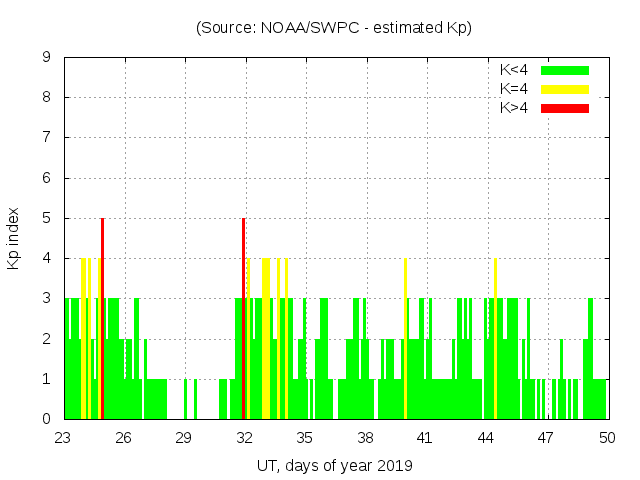The image size is (640, 480).
Task: Click the x-axis tick label 50
Action: coord(607,438)
